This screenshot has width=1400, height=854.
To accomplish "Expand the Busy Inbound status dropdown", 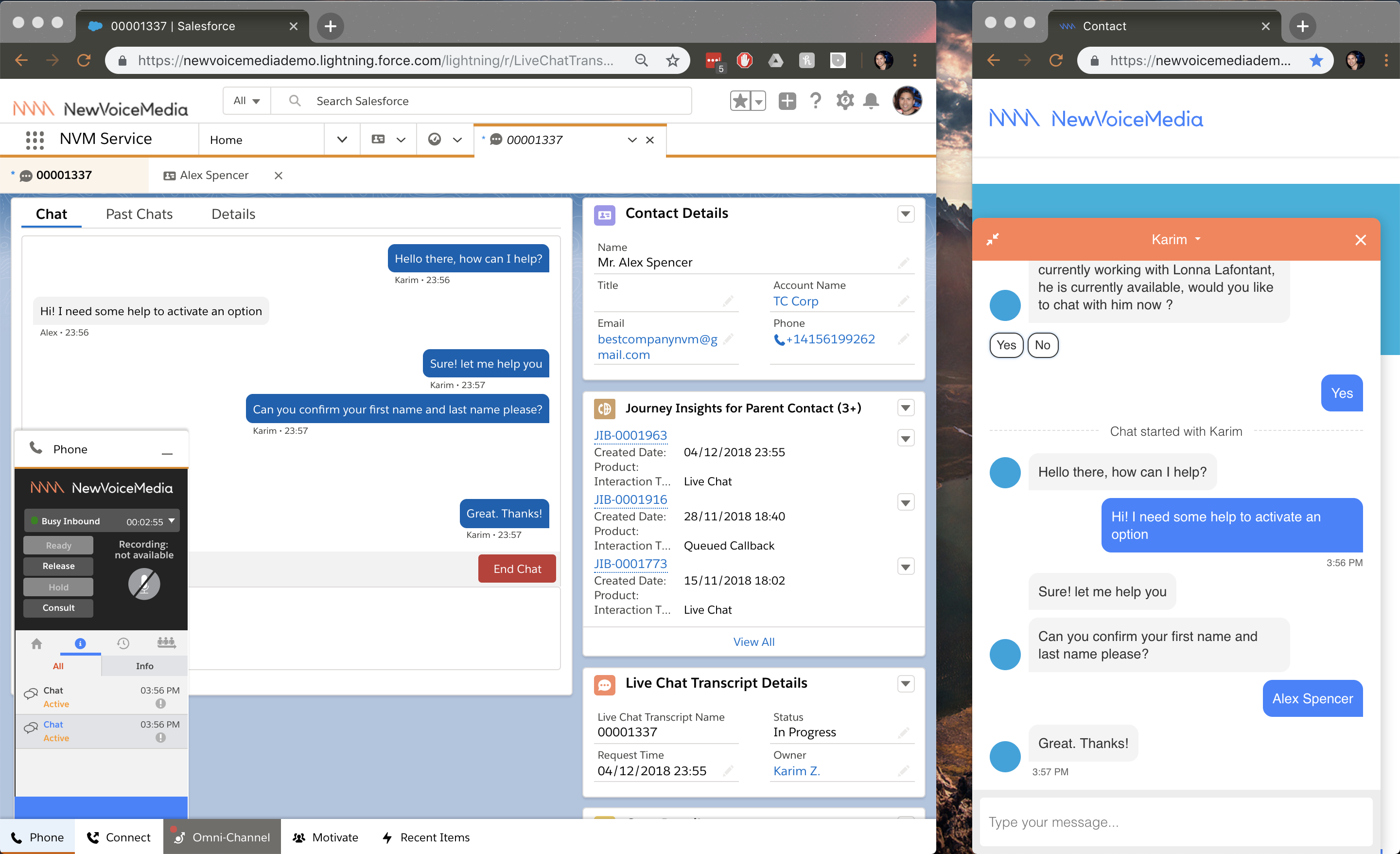I will coord(171,521).
